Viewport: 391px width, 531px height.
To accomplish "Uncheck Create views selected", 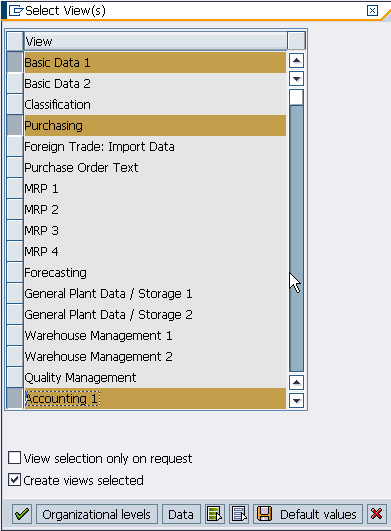I will click(15, 480).
